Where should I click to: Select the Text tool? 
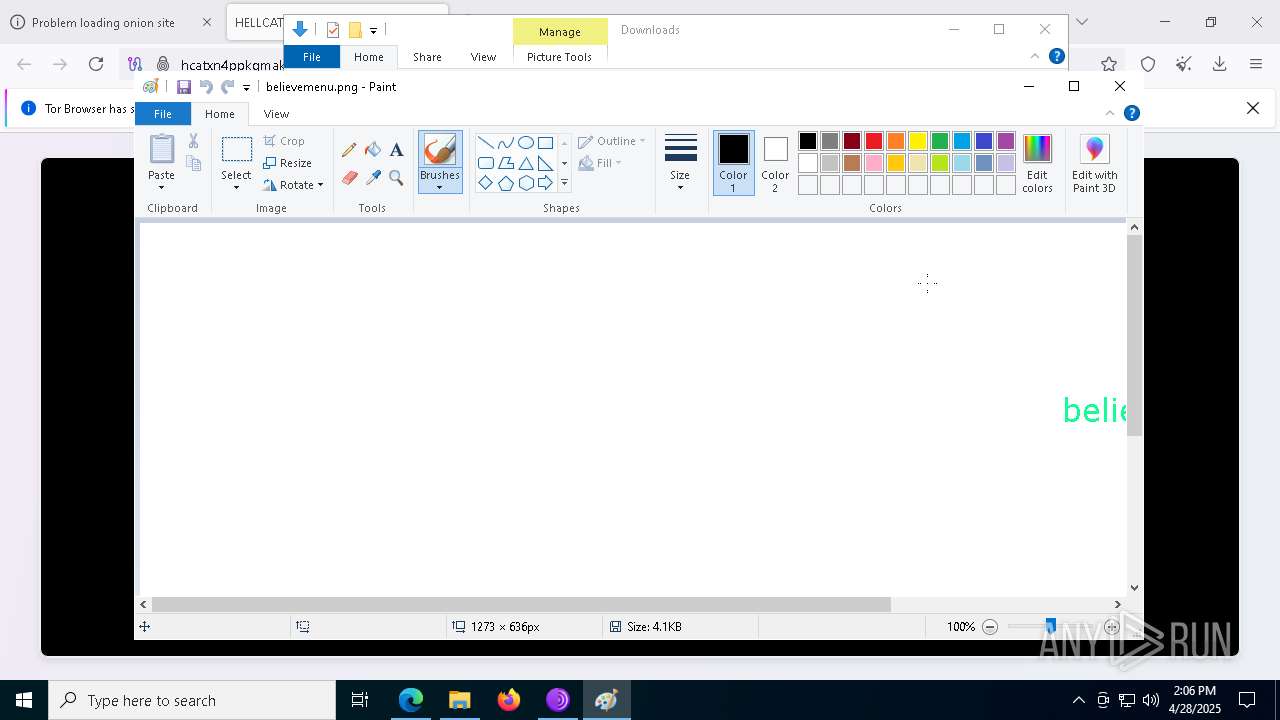[x=397, y=150]
